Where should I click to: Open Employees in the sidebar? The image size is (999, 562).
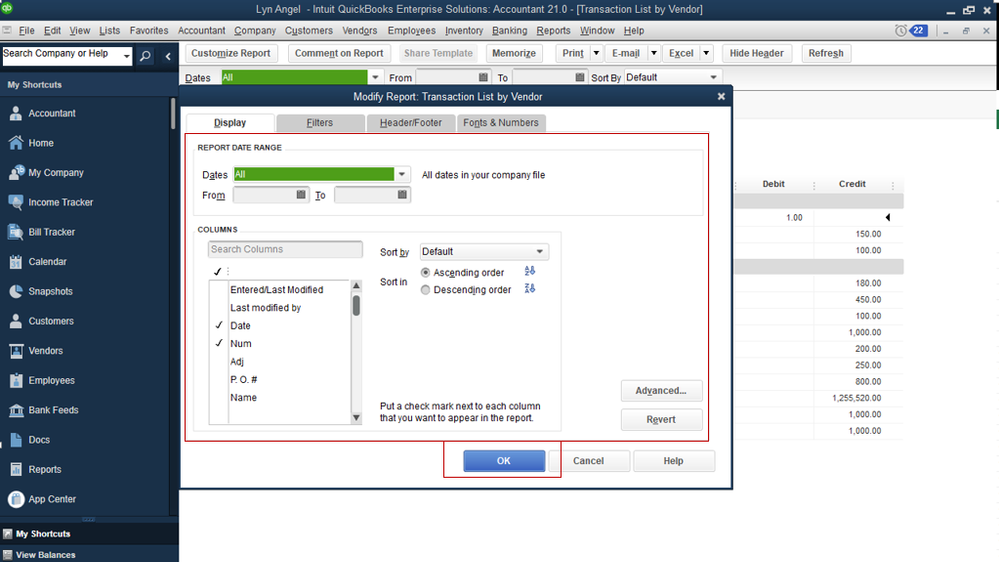tap(52, 380)
